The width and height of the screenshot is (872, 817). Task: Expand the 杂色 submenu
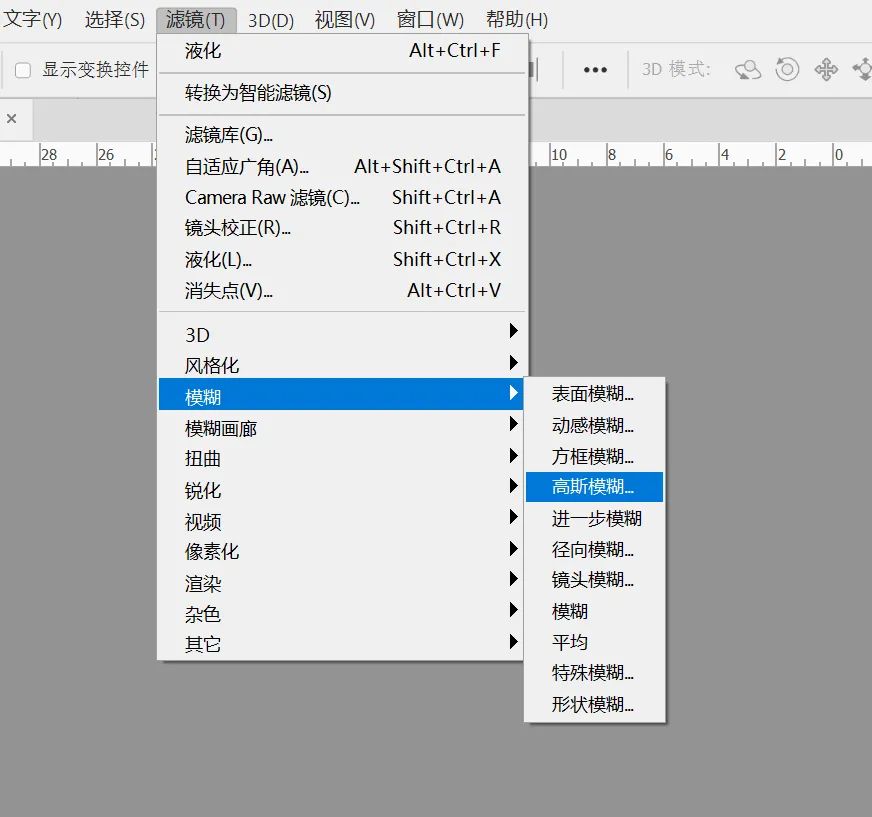[x=341, y=614]
